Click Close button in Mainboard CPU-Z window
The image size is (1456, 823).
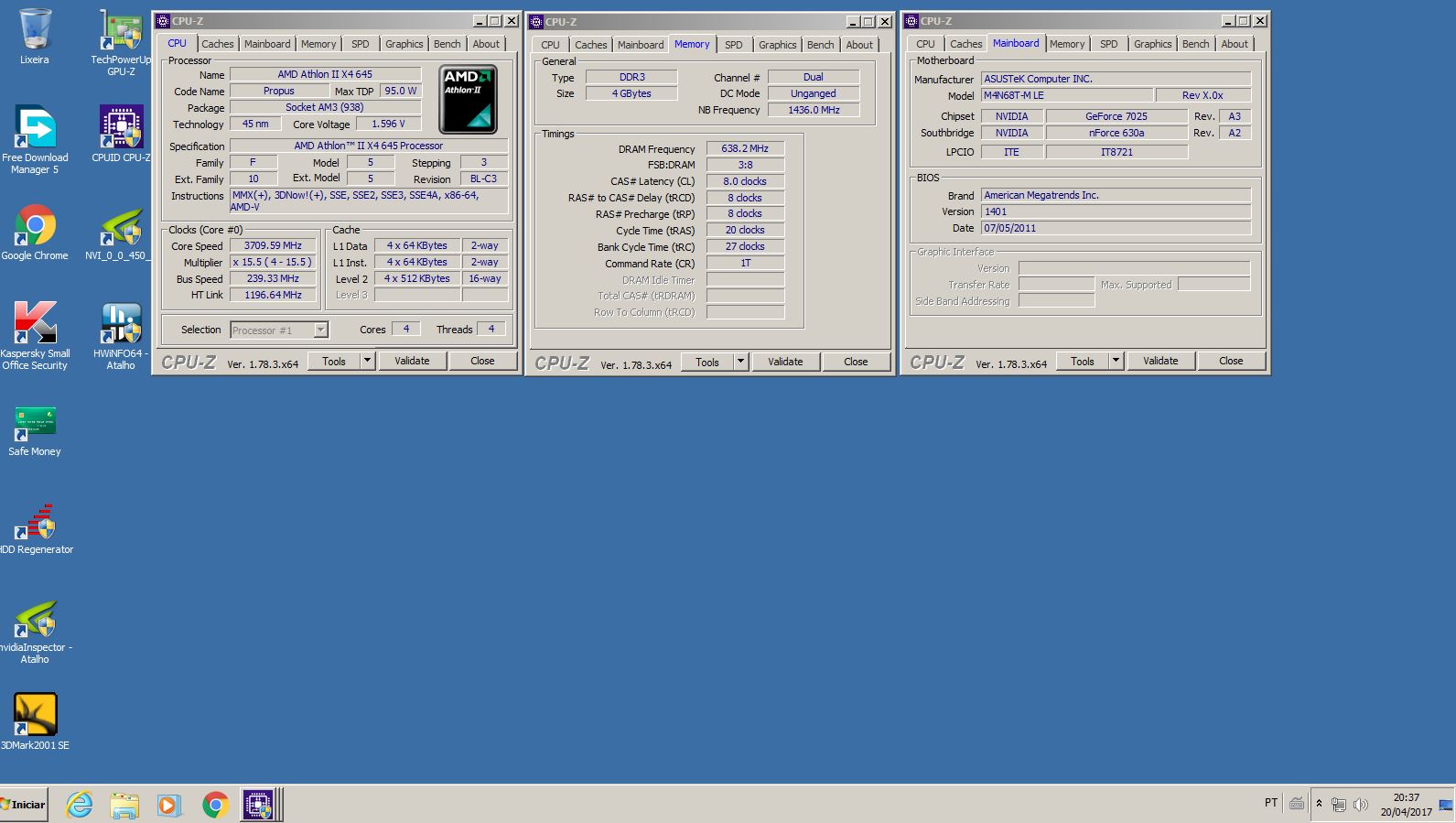[x=1231, y=362]
